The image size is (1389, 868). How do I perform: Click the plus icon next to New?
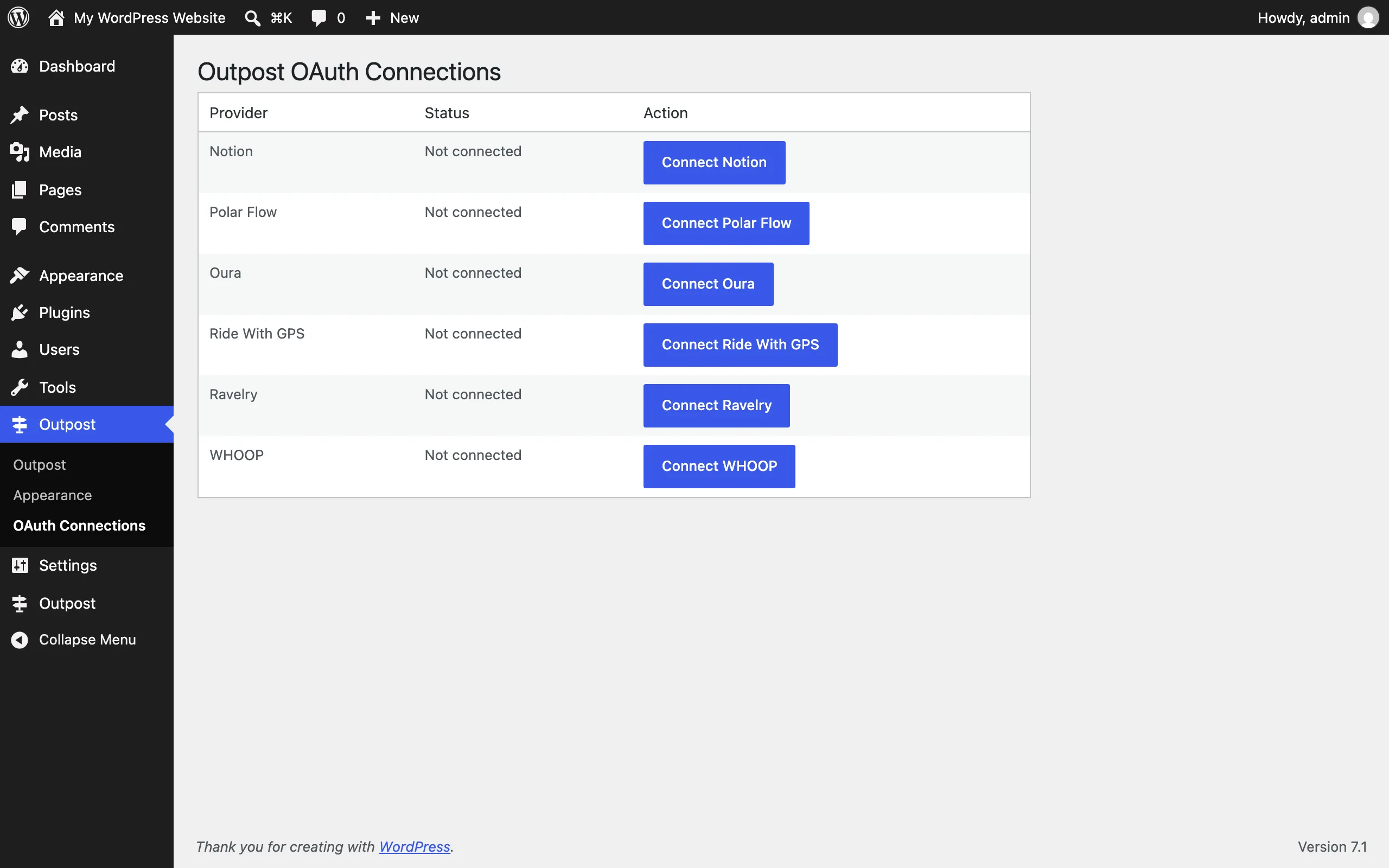tap(373, 18)
